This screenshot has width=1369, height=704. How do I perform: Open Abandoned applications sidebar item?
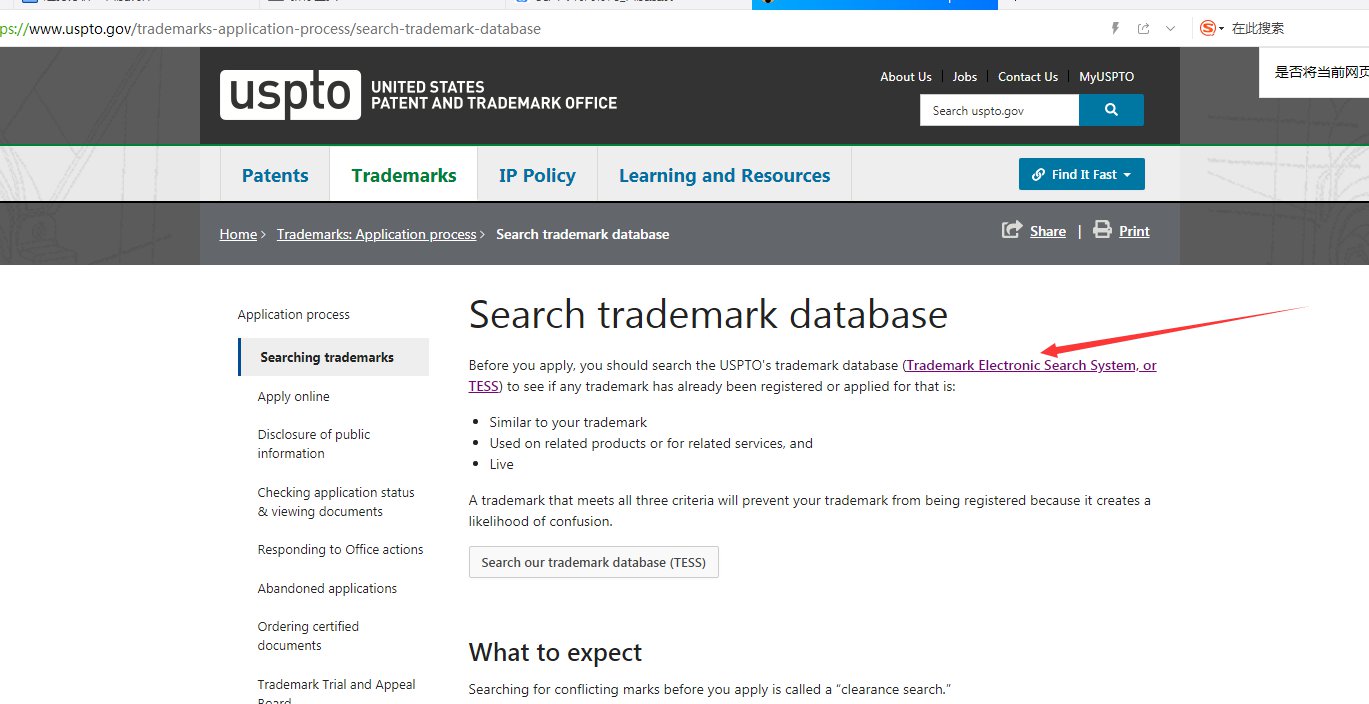pos(327,588)
